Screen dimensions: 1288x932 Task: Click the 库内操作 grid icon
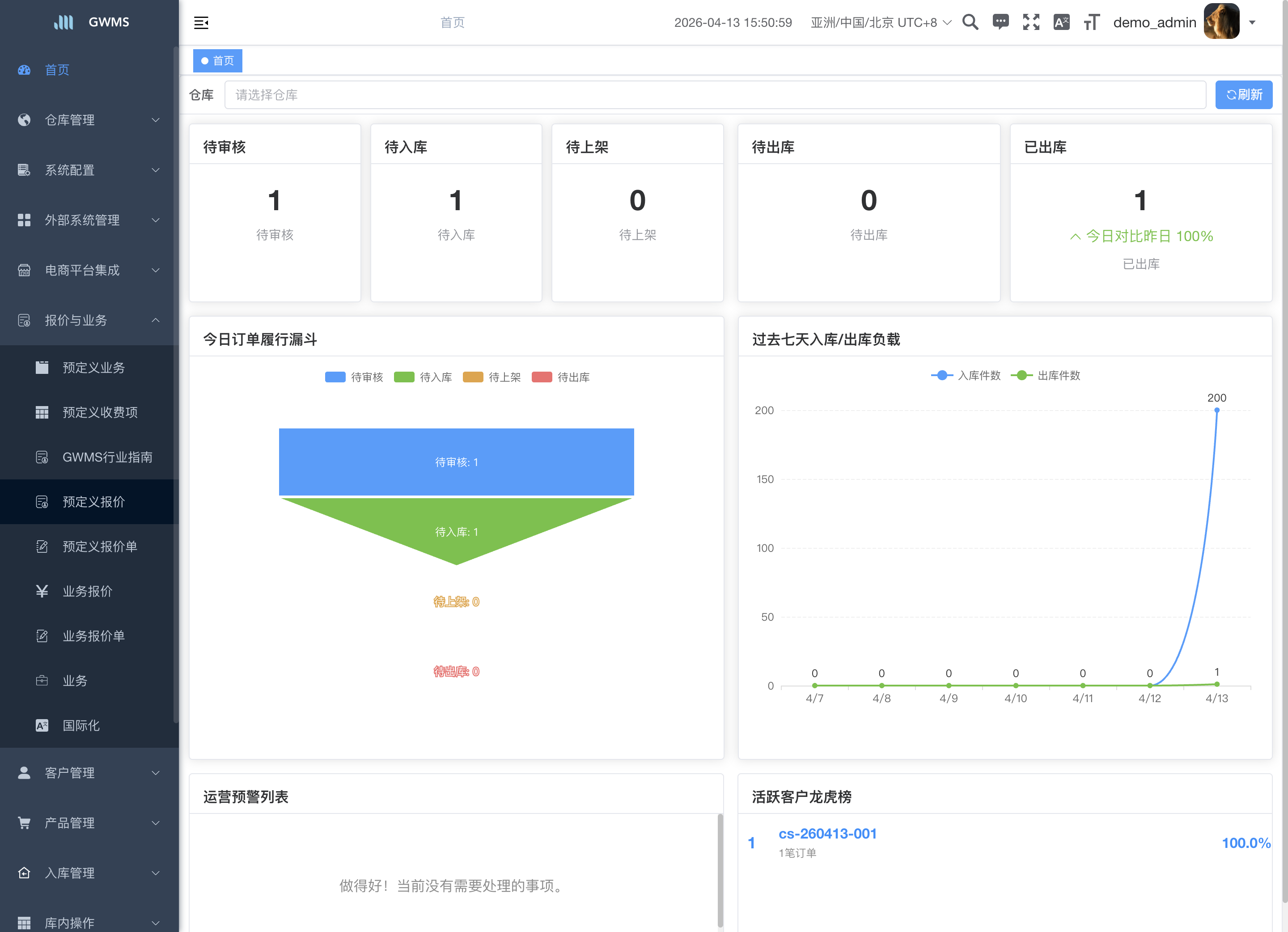tap(24, 923)
